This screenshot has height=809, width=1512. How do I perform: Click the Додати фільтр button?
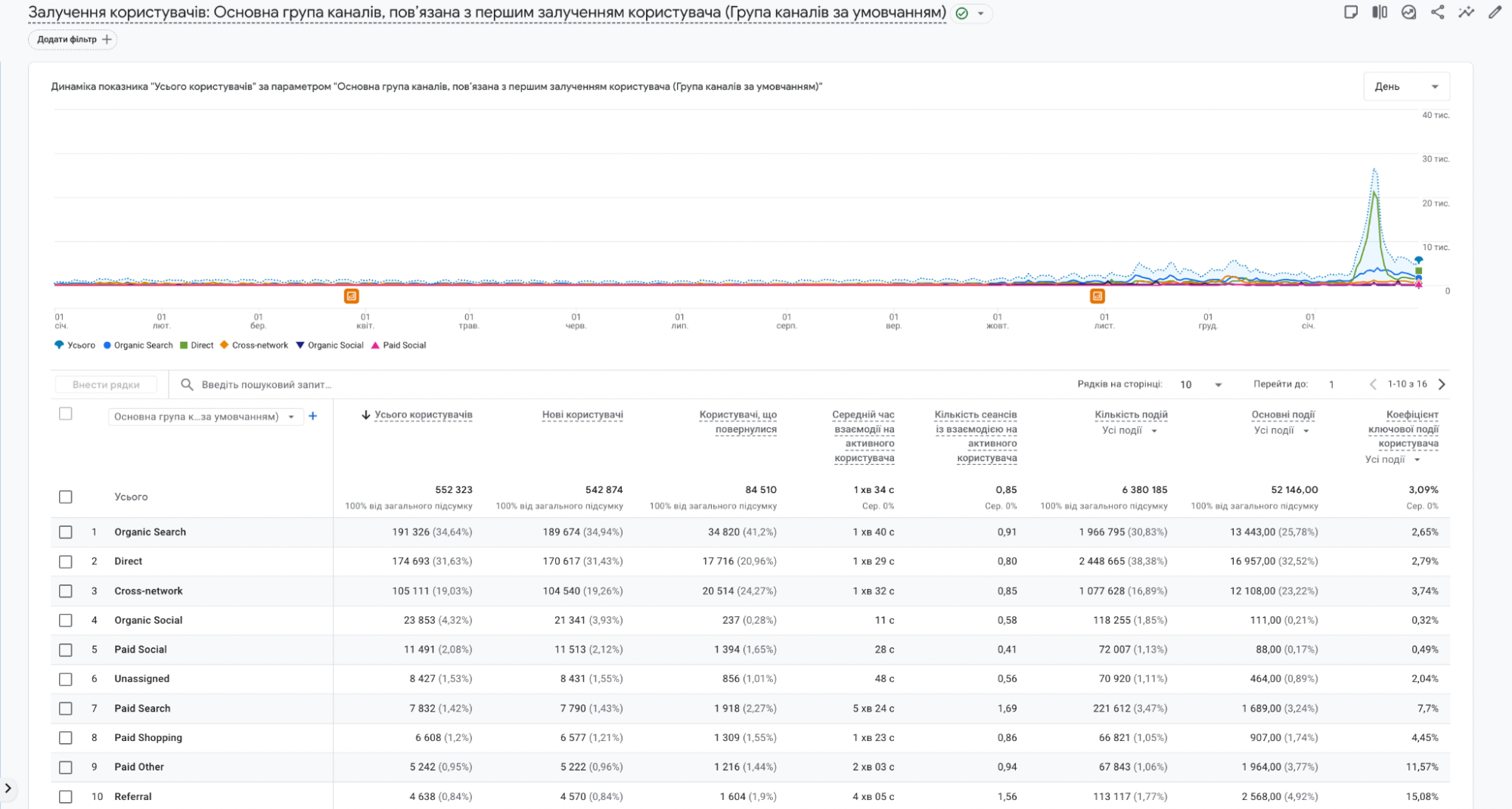(73, 39)
